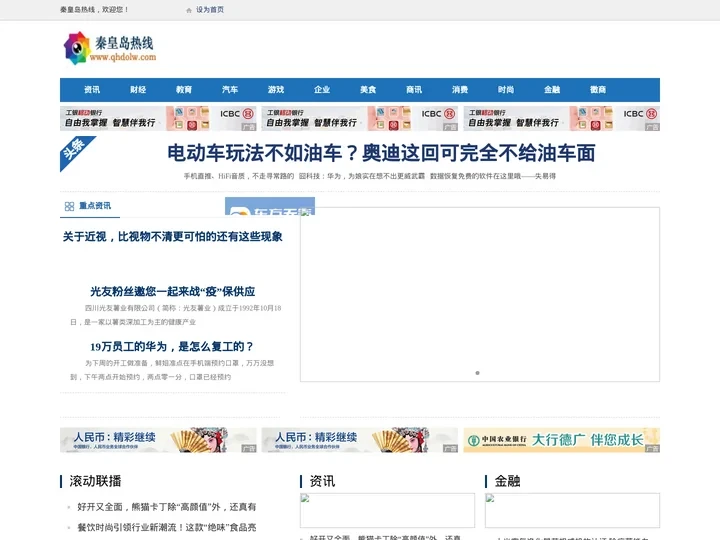Open 好开又全面,熊猫卡丁 scrolling news link

167,507
